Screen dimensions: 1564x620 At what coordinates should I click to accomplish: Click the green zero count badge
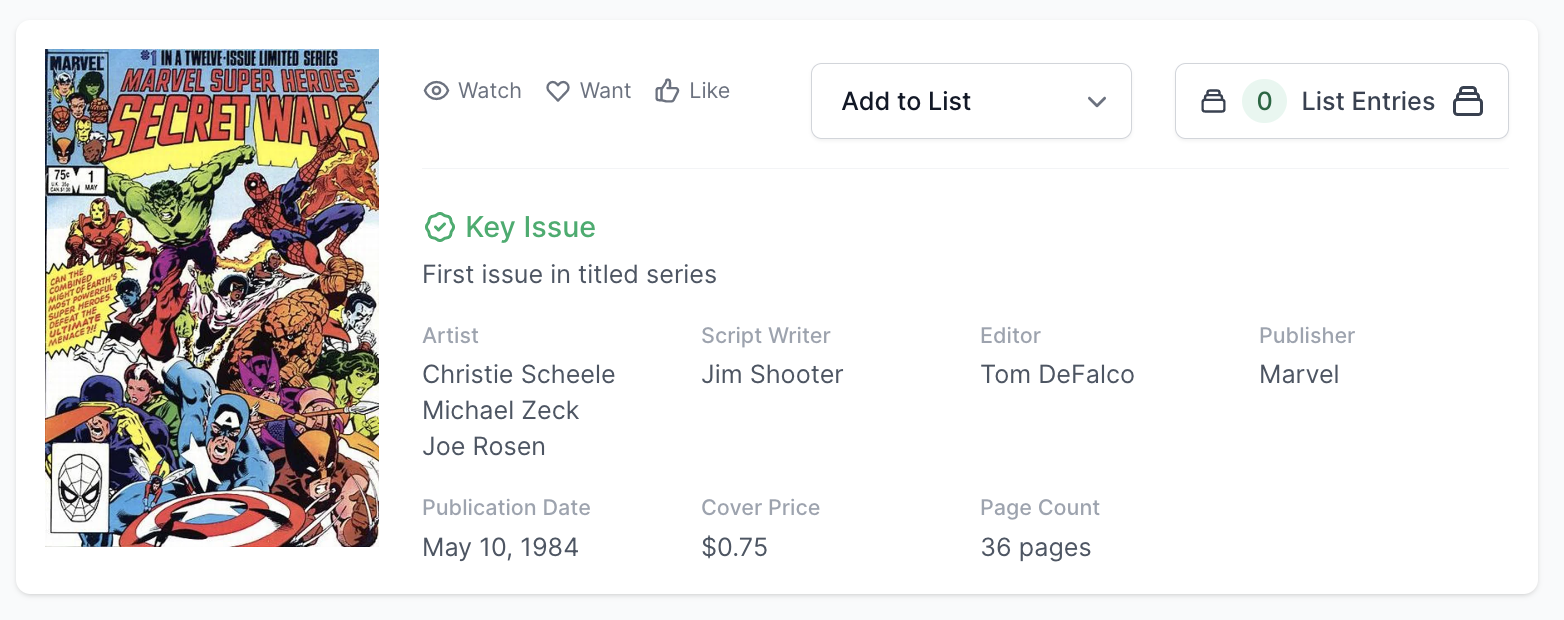[x=1264, y=101]
